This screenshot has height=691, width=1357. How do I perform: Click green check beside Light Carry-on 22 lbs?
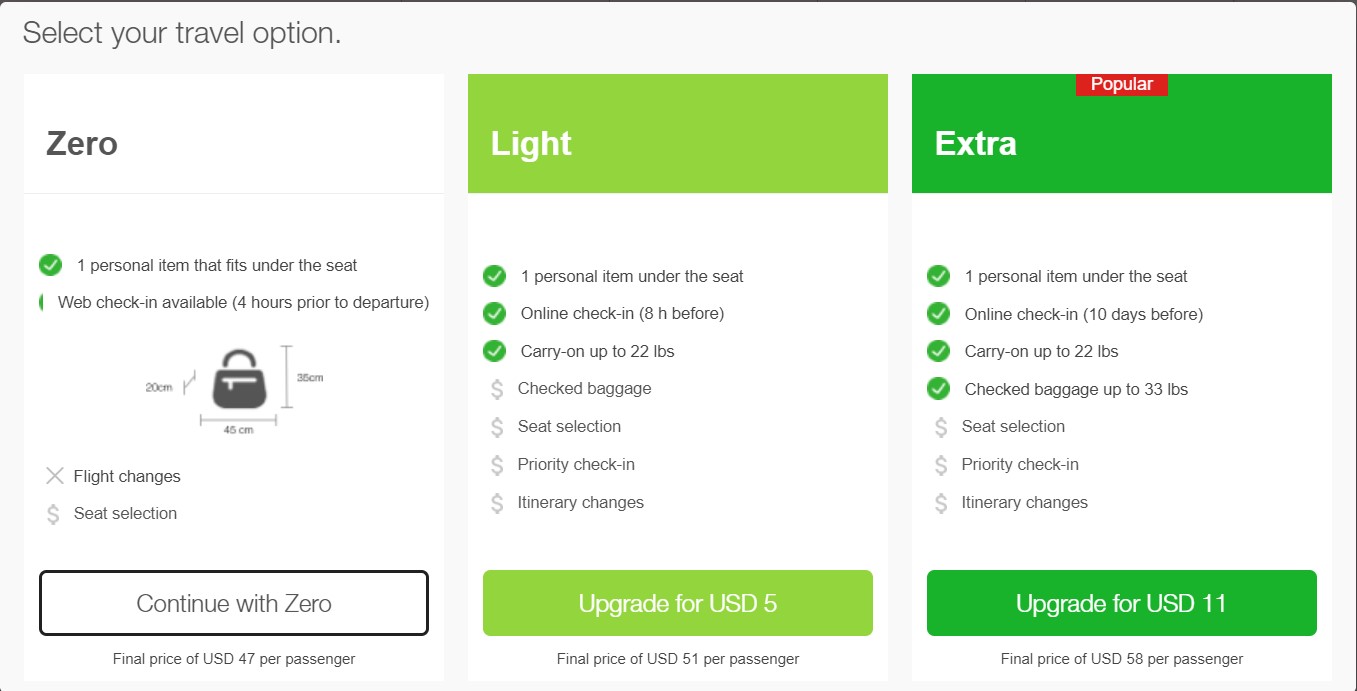coord(494,351)
